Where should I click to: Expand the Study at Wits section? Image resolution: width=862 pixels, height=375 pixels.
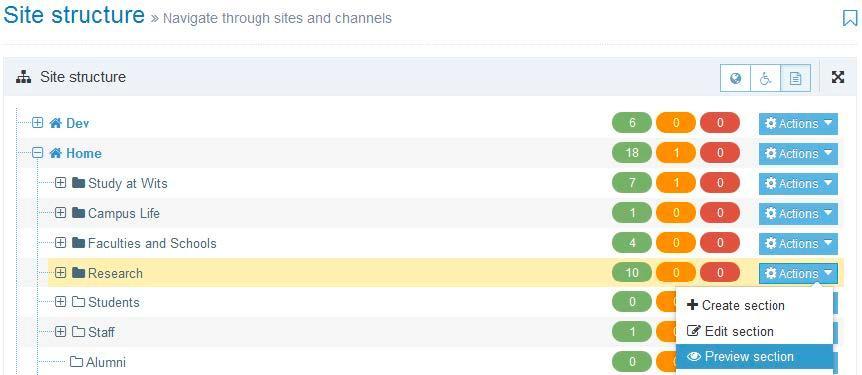click(x=60, y=183)
